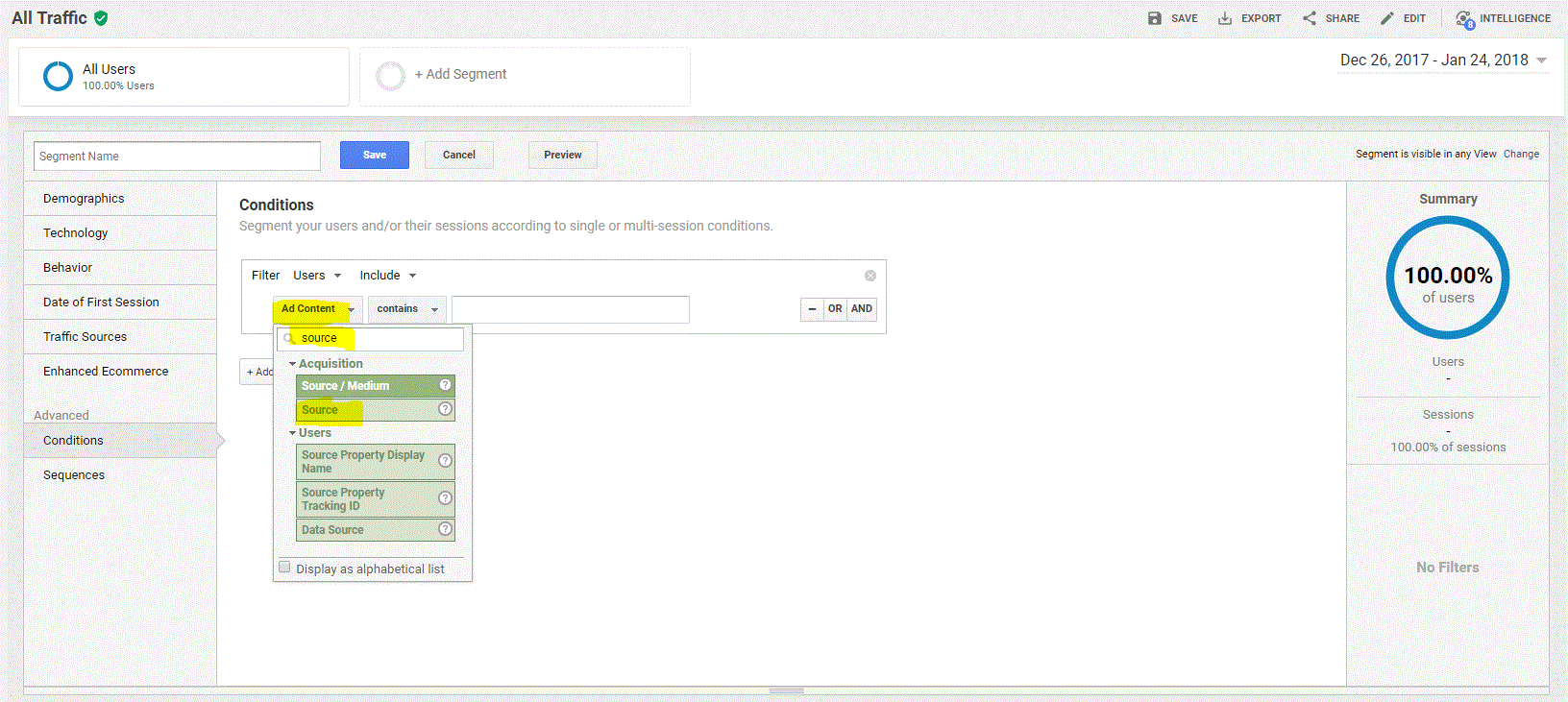
Task: Open the Include dropdown
Action: pyautogui.click(x=387, y=276)
